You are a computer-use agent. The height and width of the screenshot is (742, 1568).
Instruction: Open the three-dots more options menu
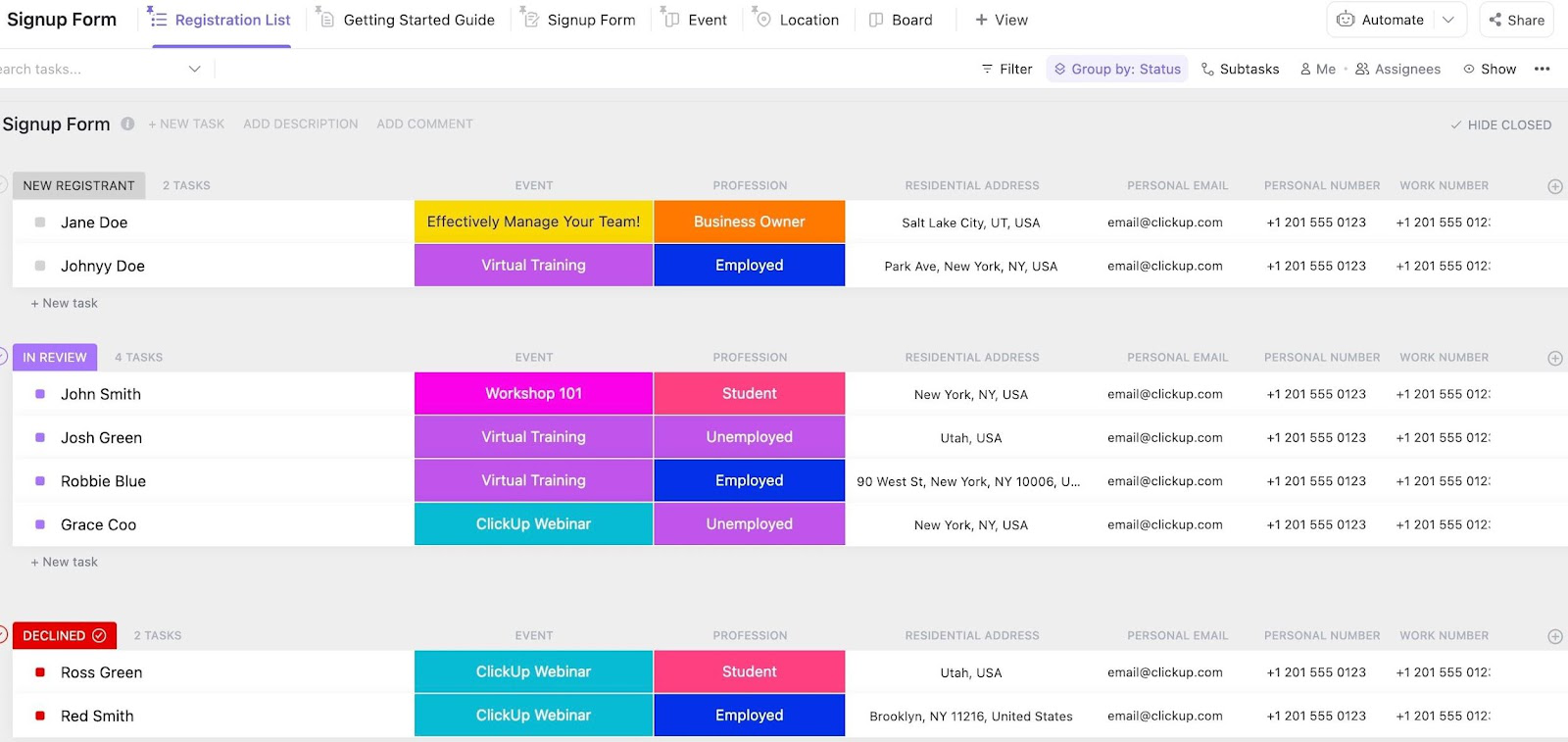(1542, 70)
